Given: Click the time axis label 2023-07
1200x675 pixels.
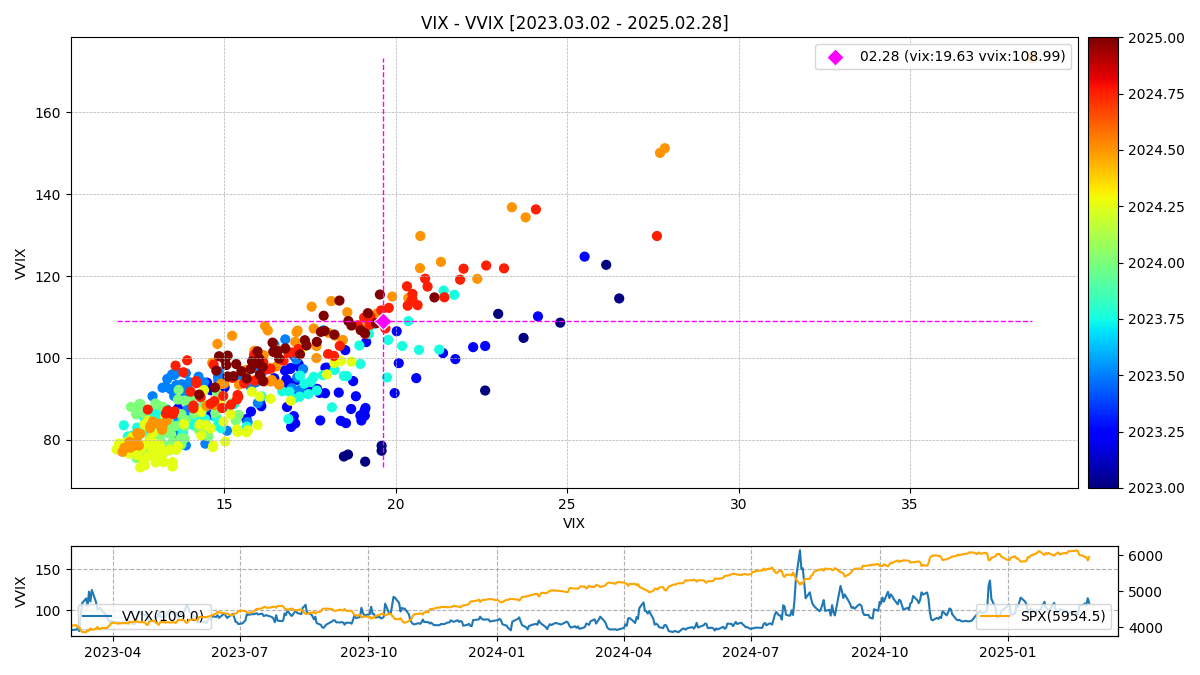Looking at the screenshot, I should coord(239,653).
